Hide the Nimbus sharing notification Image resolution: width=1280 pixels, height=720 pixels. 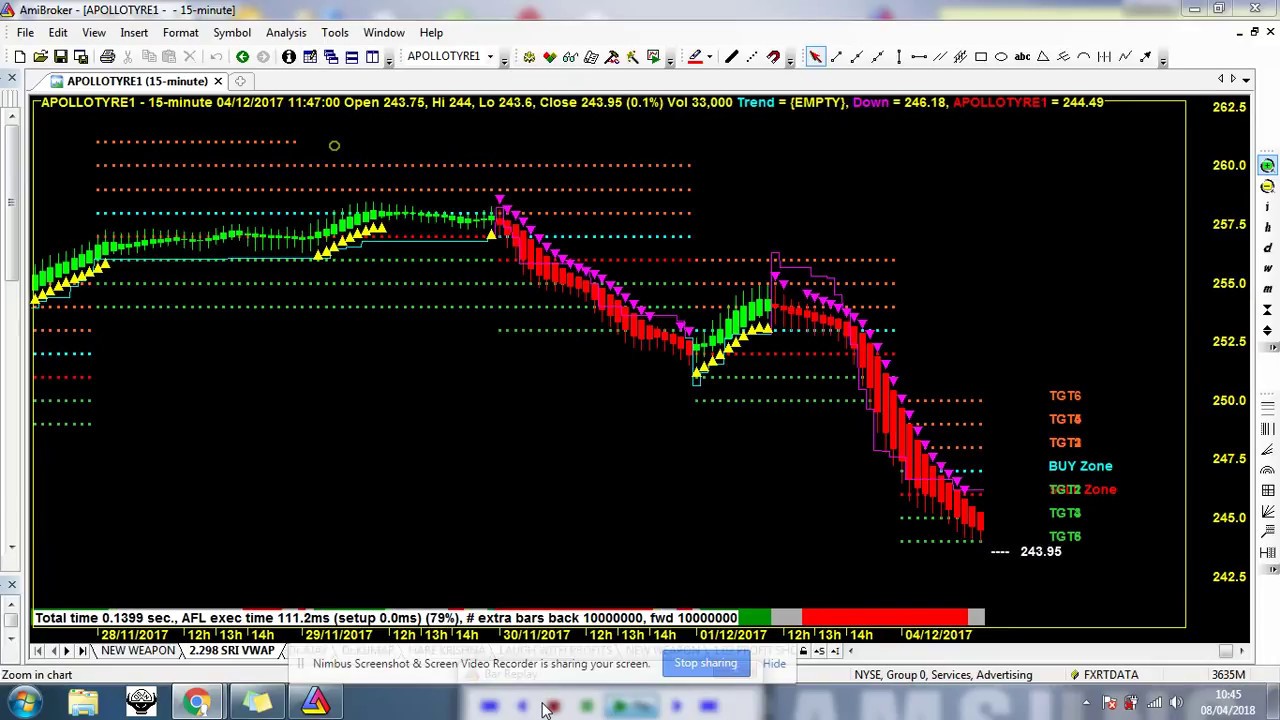(x=774, y=664)
